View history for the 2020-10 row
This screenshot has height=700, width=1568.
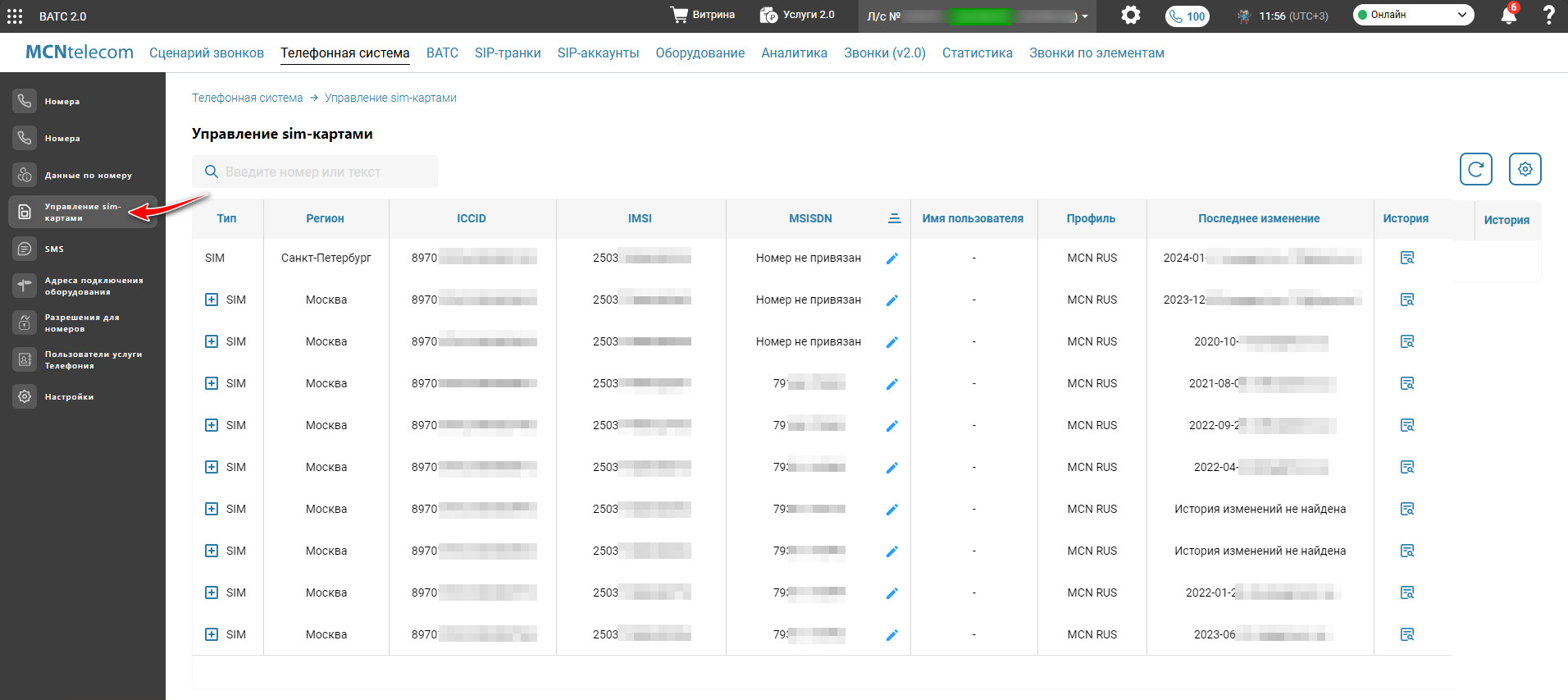click(1407, 341)
